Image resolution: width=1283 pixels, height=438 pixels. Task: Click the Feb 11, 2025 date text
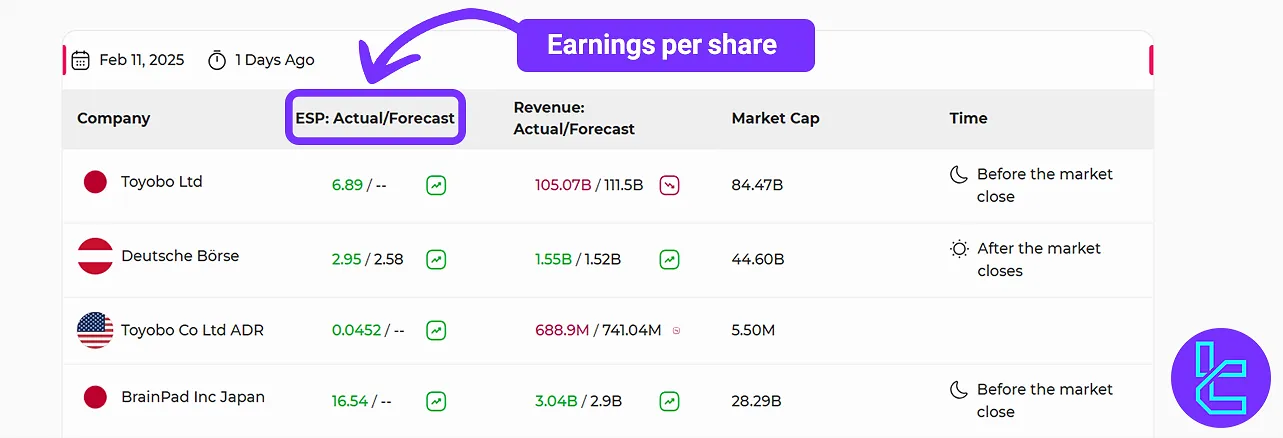142,60
